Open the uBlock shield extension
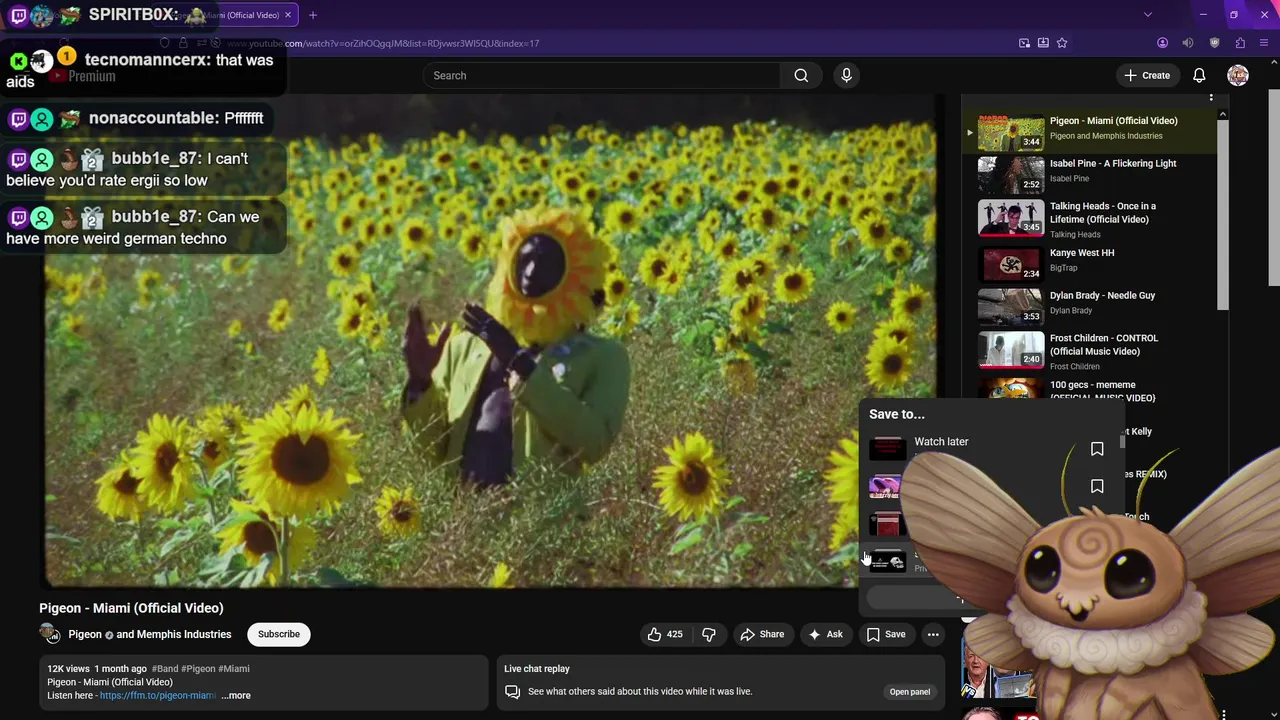The height and width of the screenshot is (720, 1280). (x=1215, y=43)
